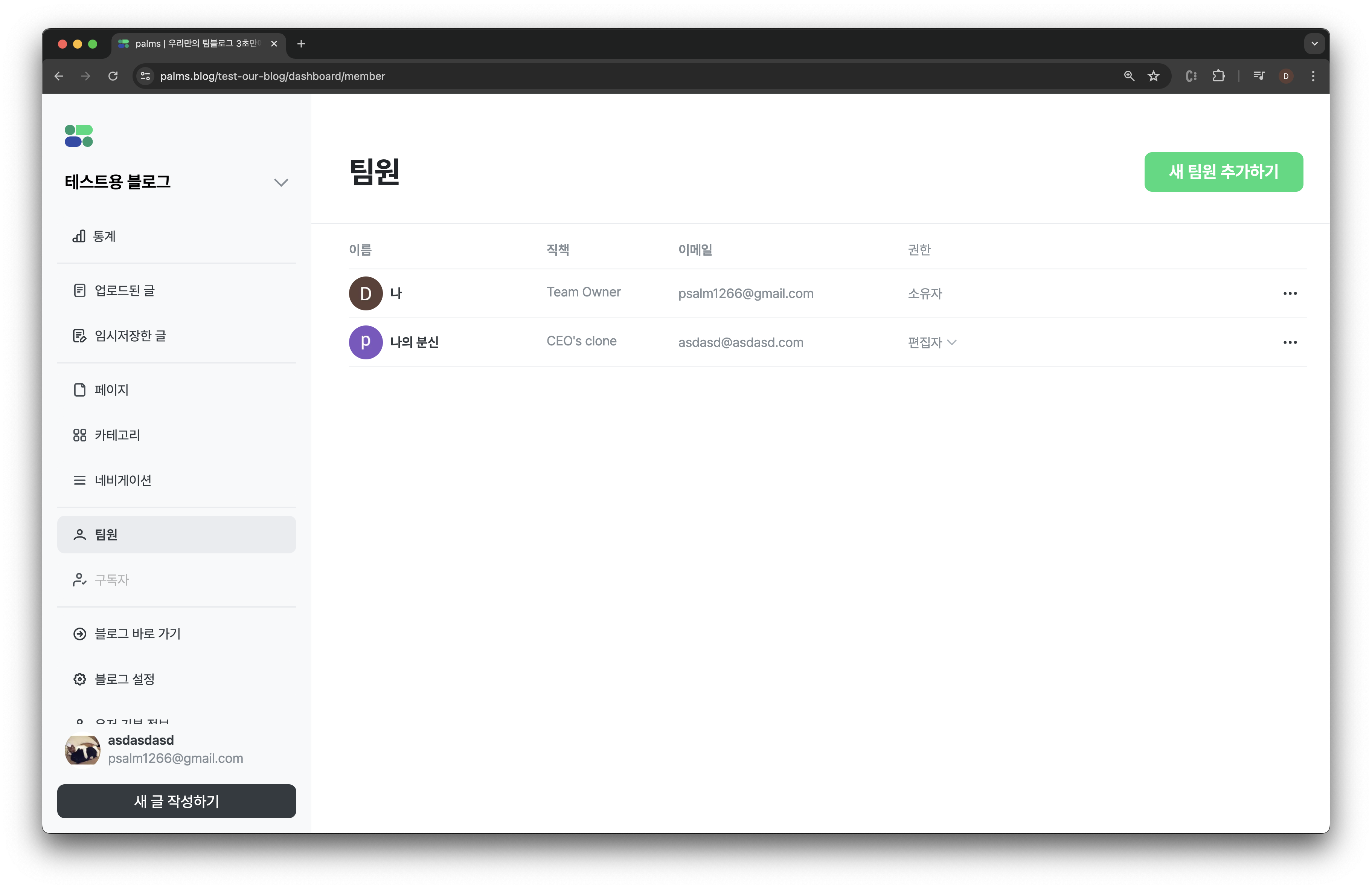This screenshot has width=1372, height=889.
Task: Expand the 테스트용 블로그 blog switcher chevron
Action: (281, 182)
